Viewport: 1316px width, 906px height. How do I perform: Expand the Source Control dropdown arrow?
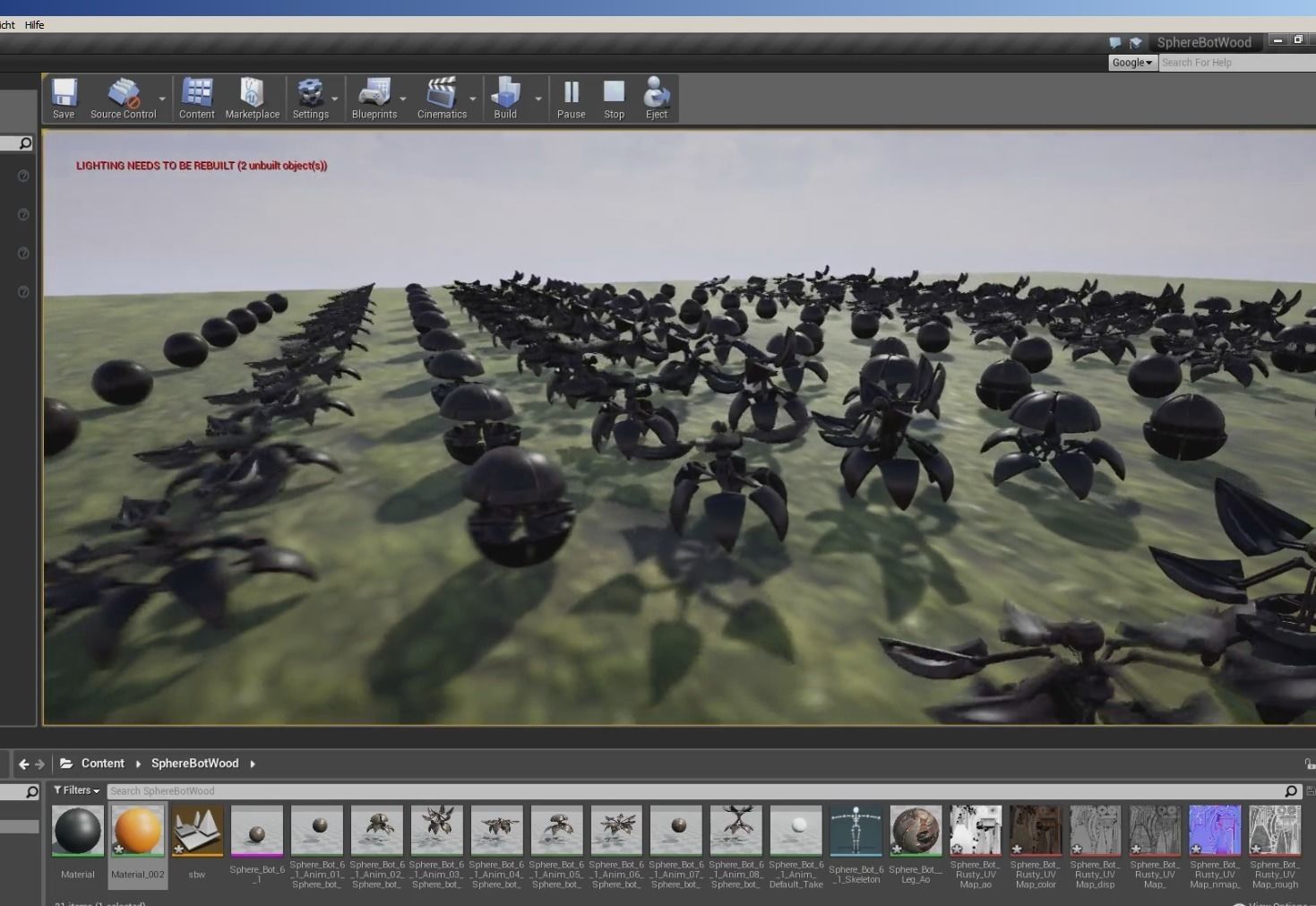pos(162,99)
